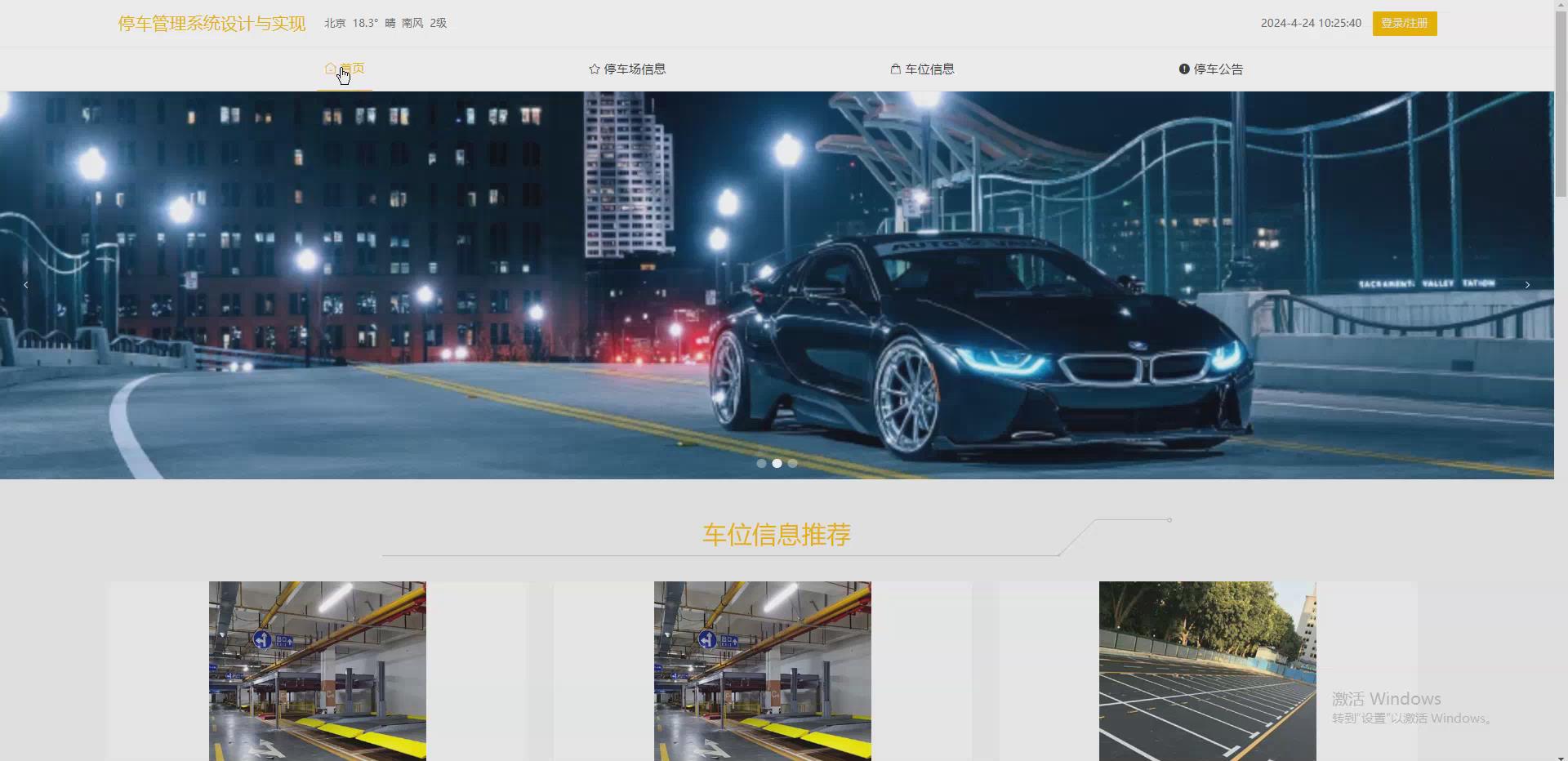Select the first carousel indicator dot
The image size is (1568, 761).
pyautogui.click(x=761, y=463)
